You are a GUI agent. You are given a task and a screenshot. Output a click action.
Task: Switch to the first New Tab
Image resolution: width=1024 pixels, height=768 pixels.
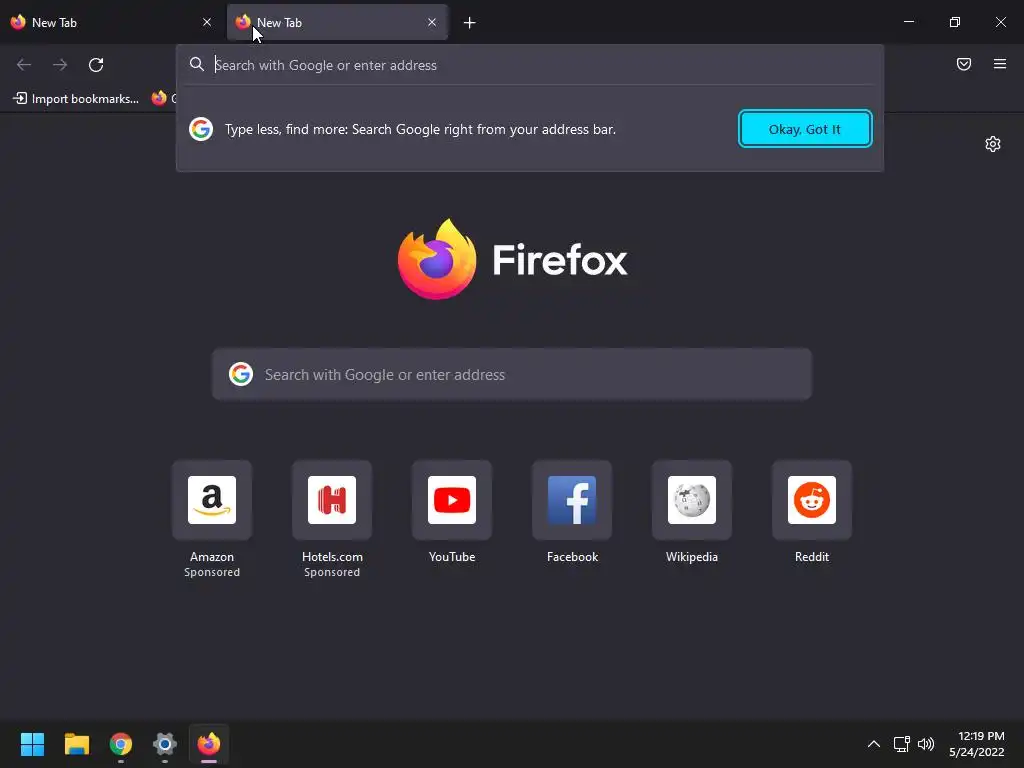coord(111,22)
